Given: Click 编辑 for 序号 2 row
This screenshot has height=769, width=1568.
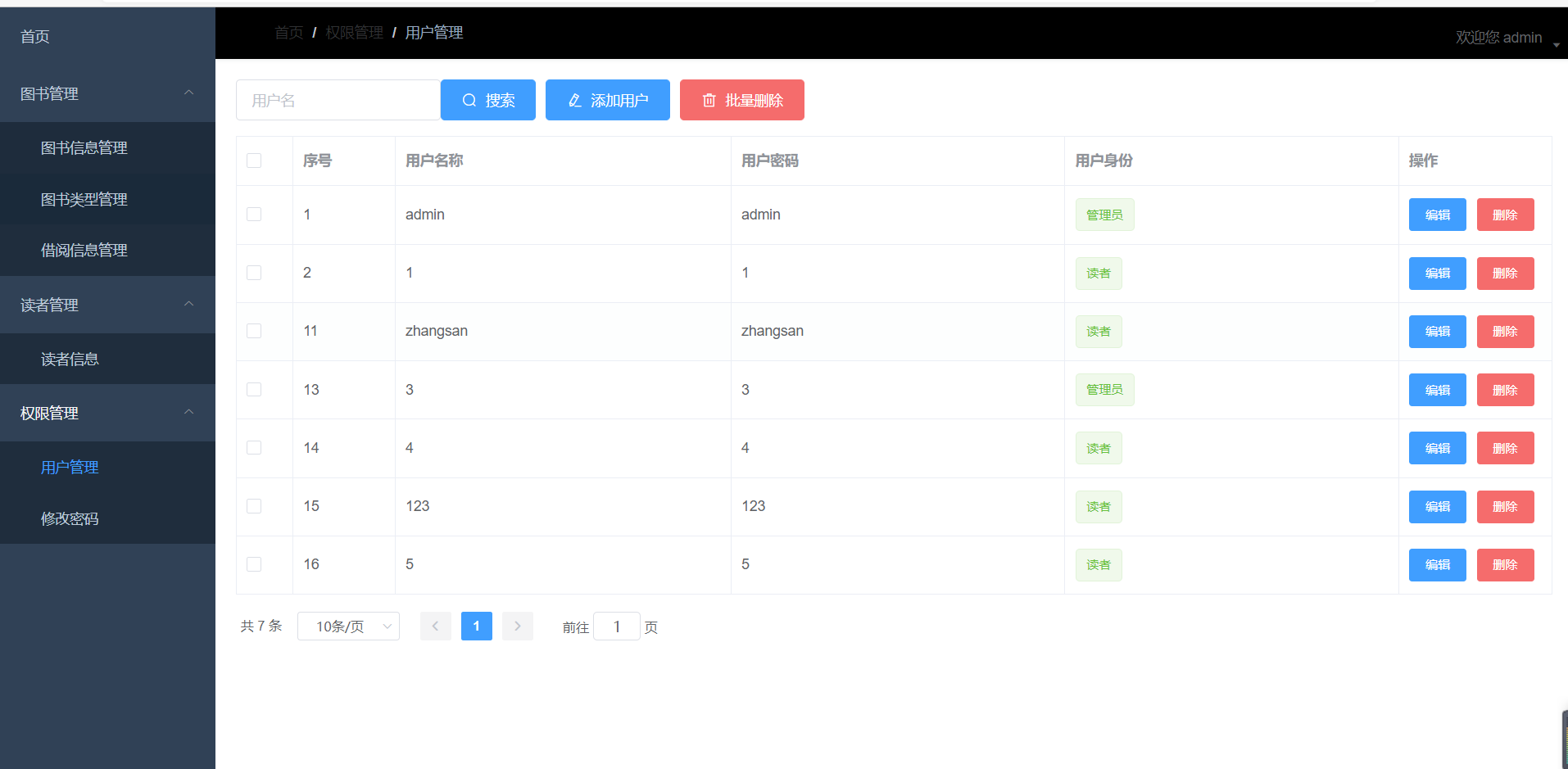Looking at the screenshot, I should click(x=1438, y=274).
